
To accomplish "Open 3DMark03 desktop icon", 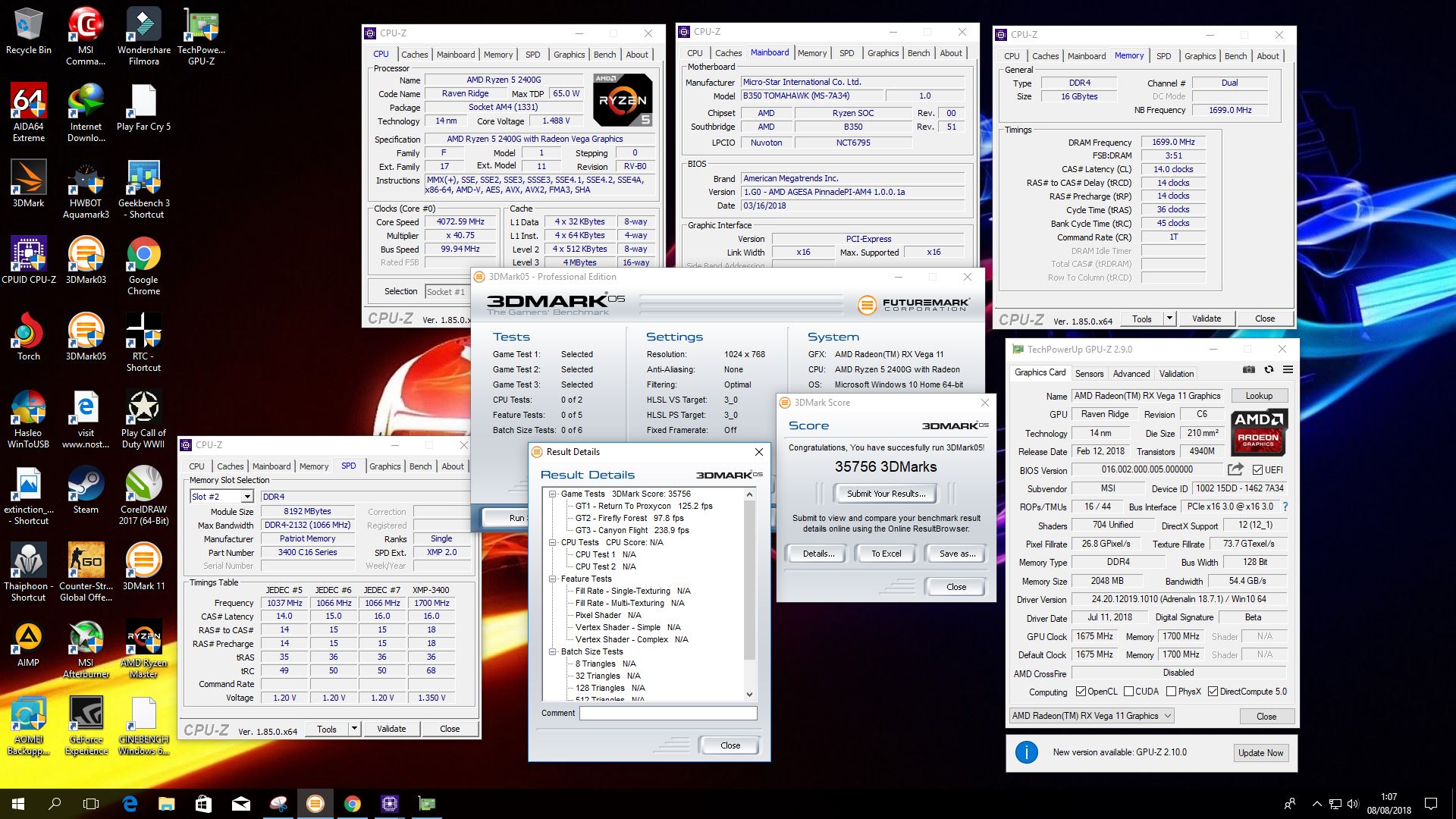I will [x=86, y=259].
